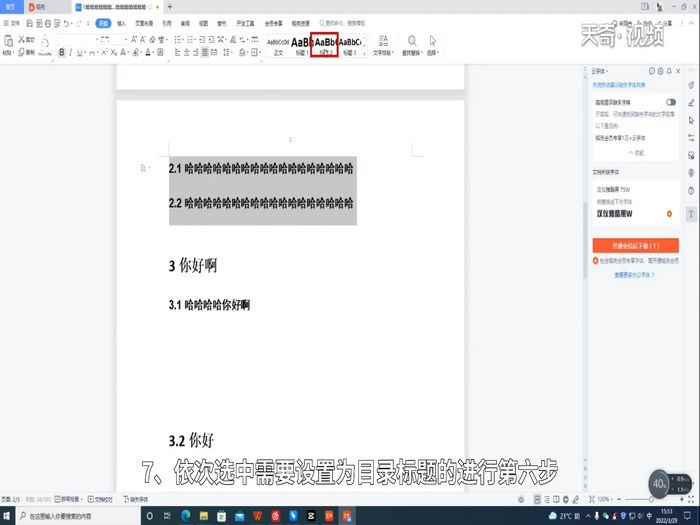Toggle Bold formatting in the ribbon

coord(62,52)
